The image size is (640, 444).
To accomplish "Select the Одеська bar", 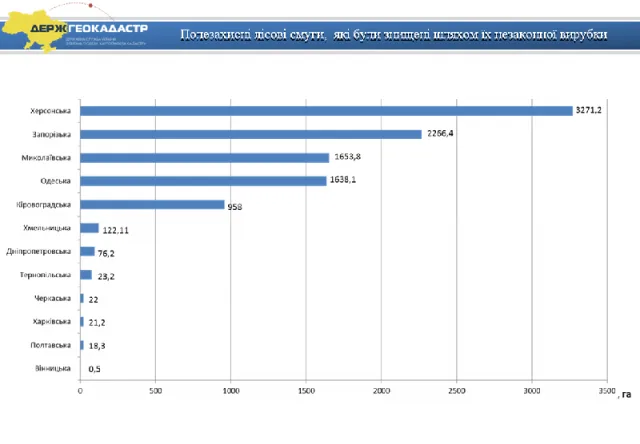I will coord(203,181).
